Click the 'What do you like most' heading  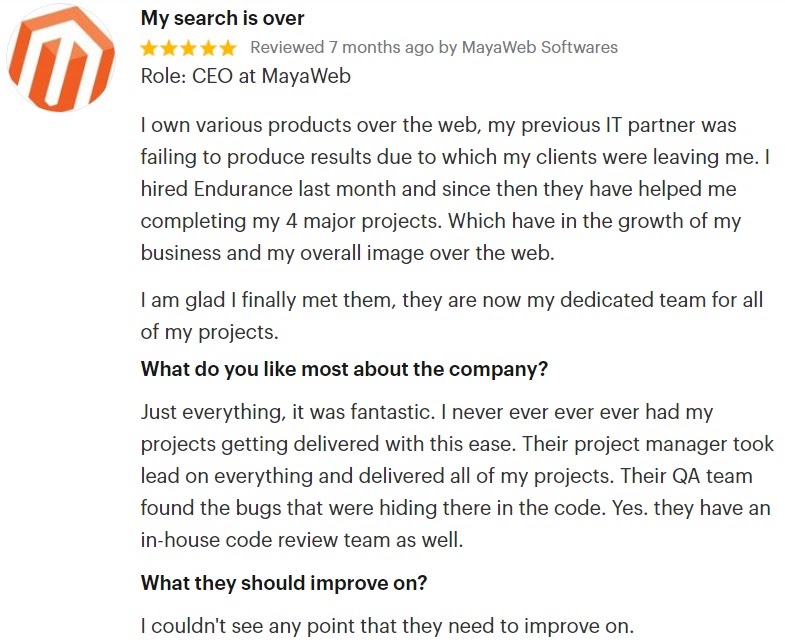coord(344,370)
